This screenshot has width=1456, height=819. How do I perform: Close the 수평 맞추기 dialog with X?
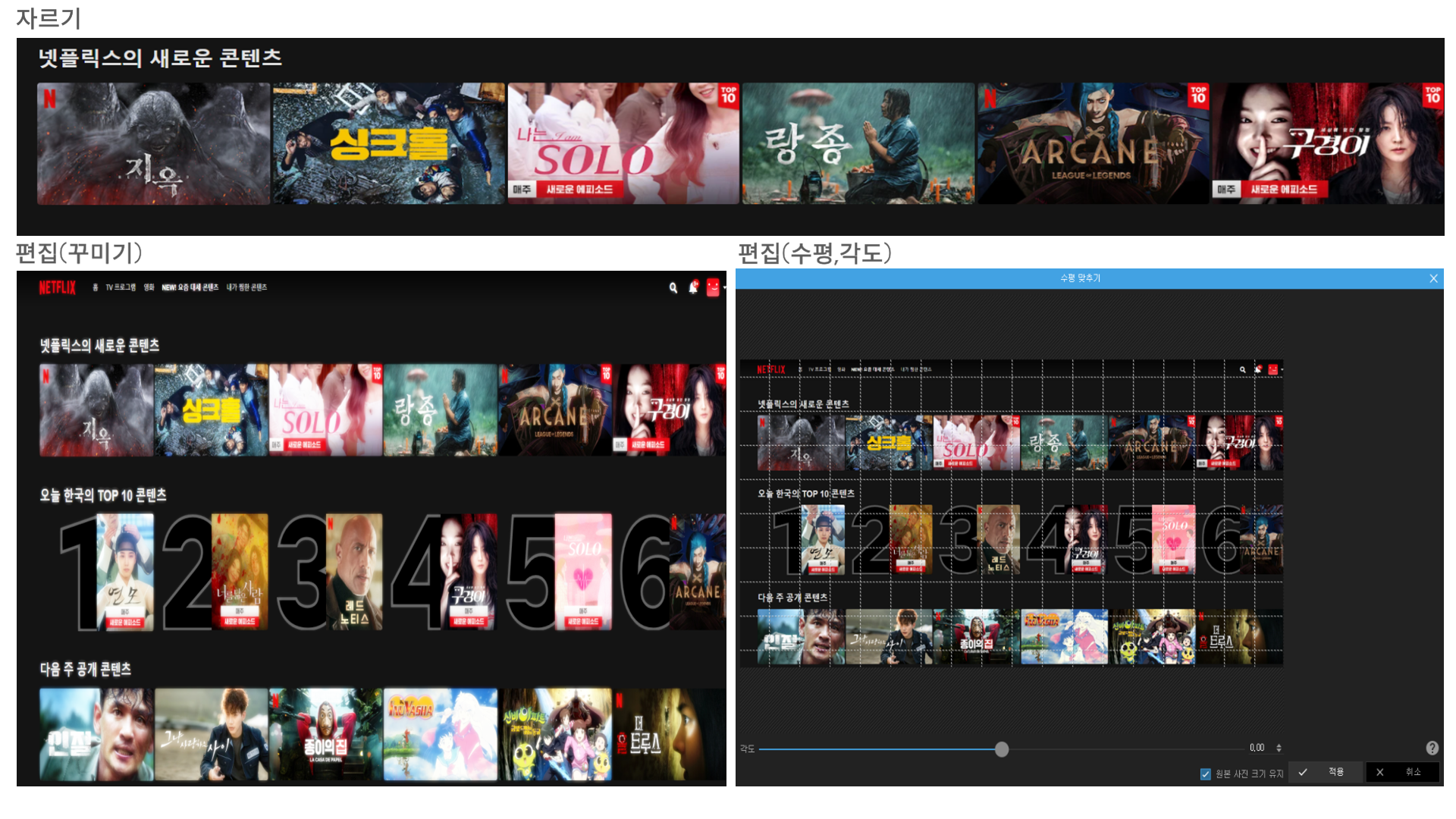(x=1433, y=278)
